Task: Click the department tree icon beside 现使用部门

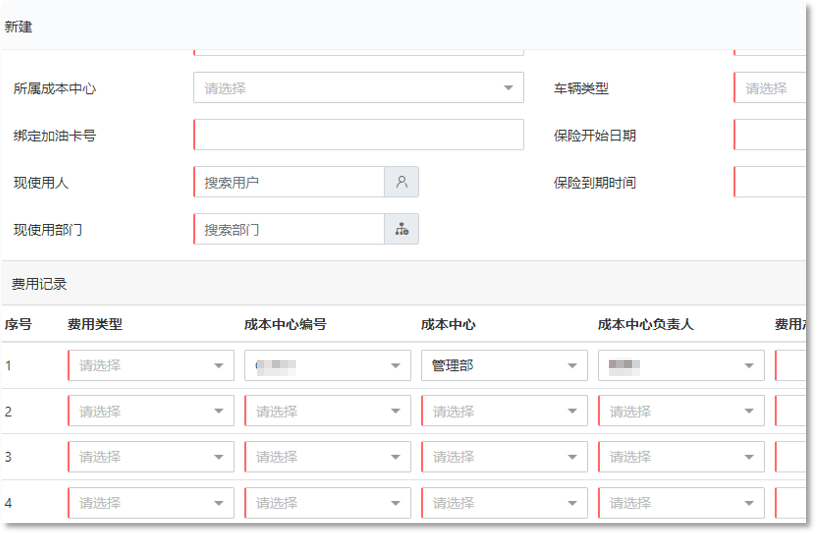Action: (x=401, y=229)
